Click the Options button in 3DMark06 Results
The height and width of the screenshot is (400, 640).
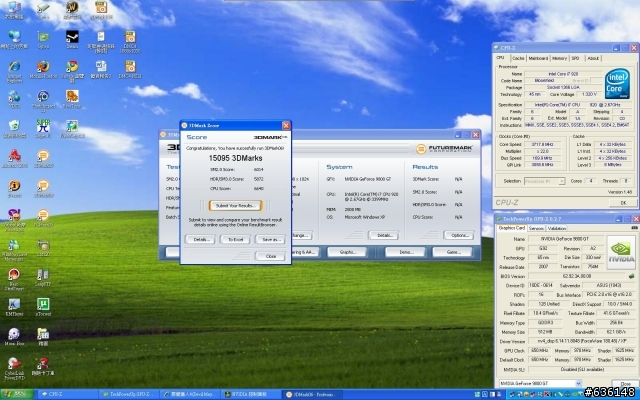pos(459,235)
